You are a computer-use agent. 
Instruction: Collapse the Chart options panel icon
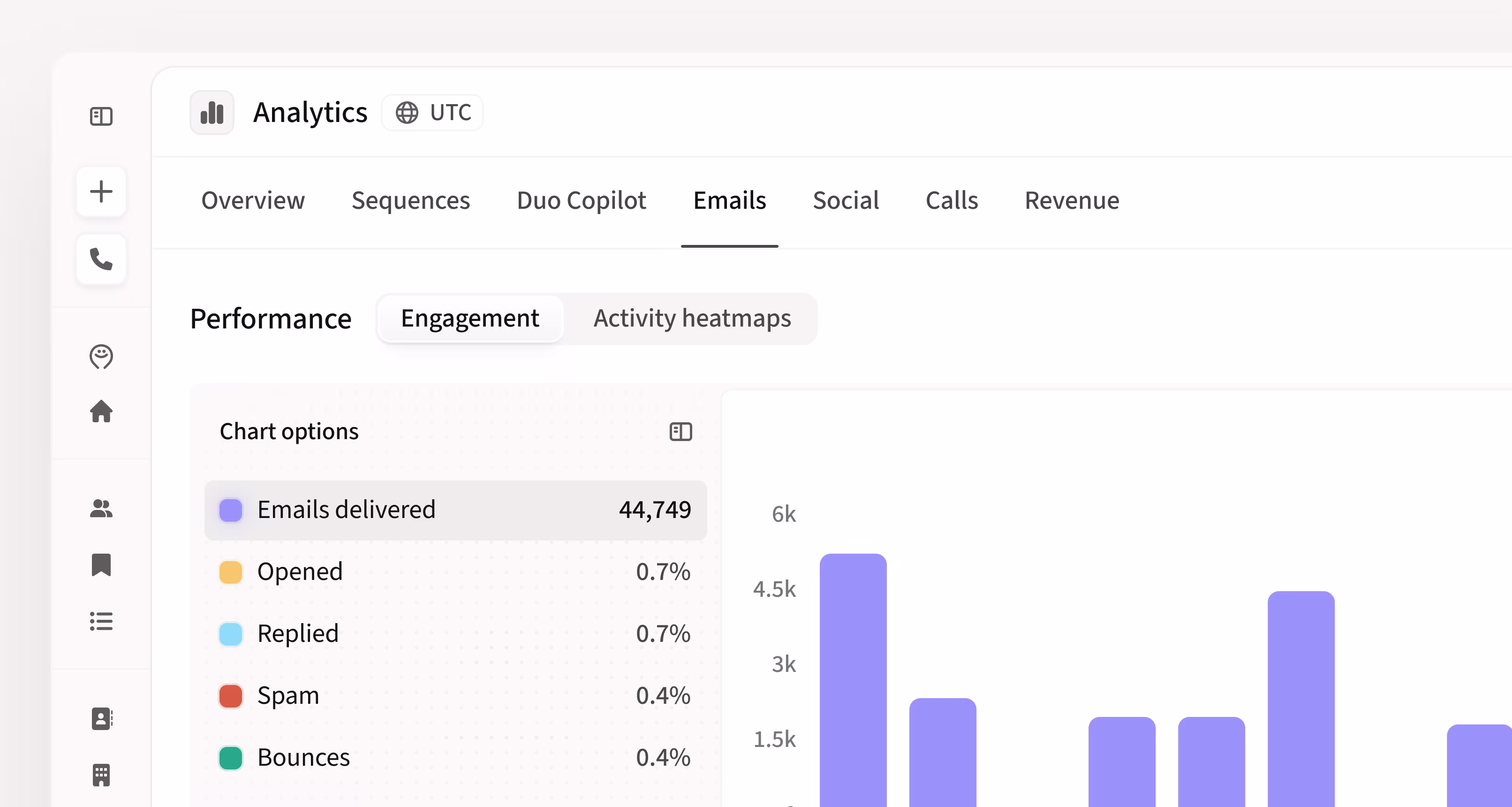[681, 432]
